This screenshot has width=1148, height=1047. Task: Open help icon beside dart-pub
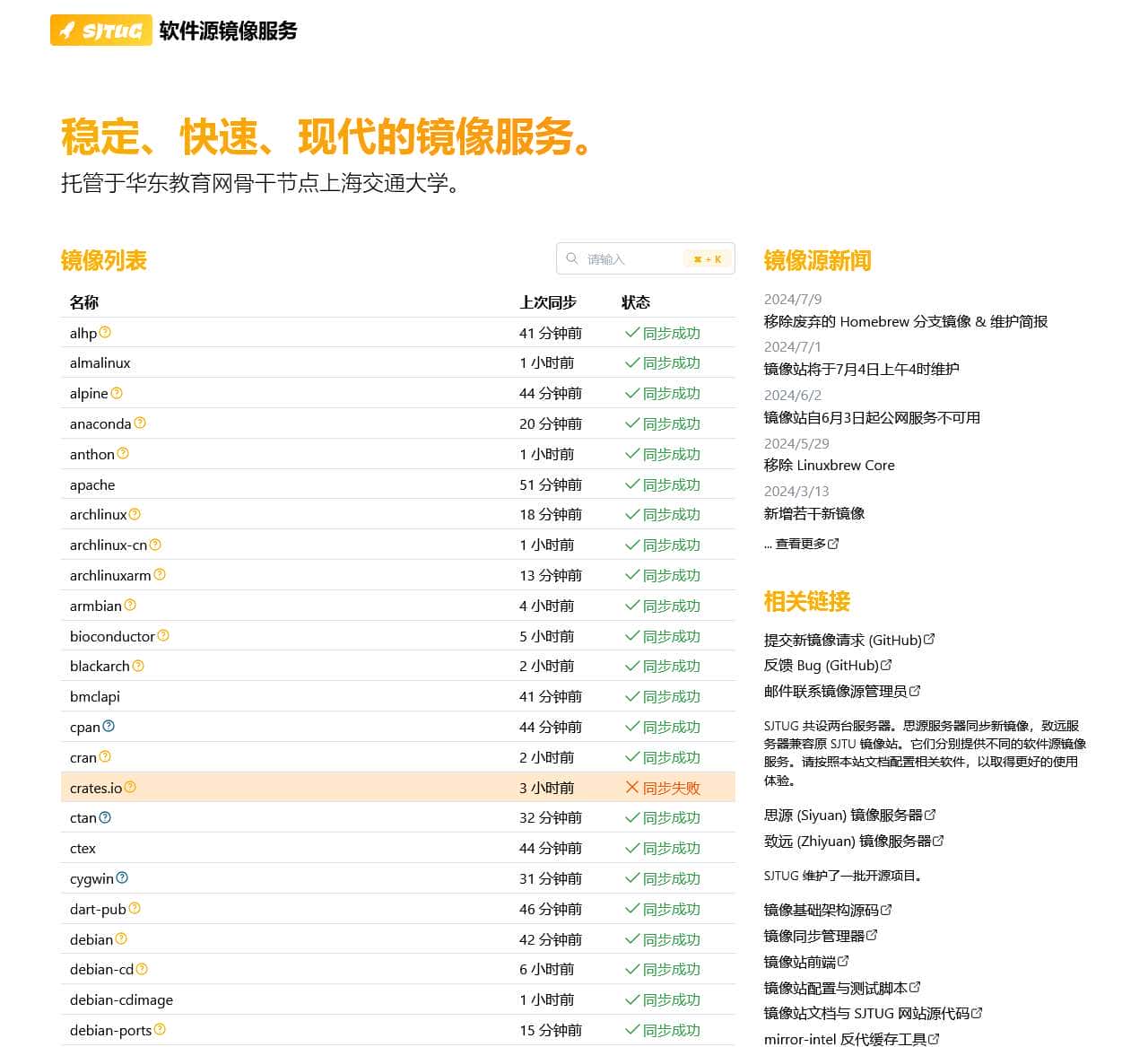click(x=135, y=908)
